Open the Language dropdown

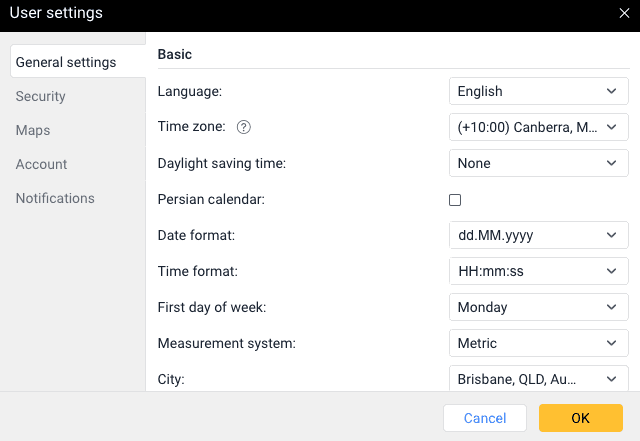tap(538, 91)
